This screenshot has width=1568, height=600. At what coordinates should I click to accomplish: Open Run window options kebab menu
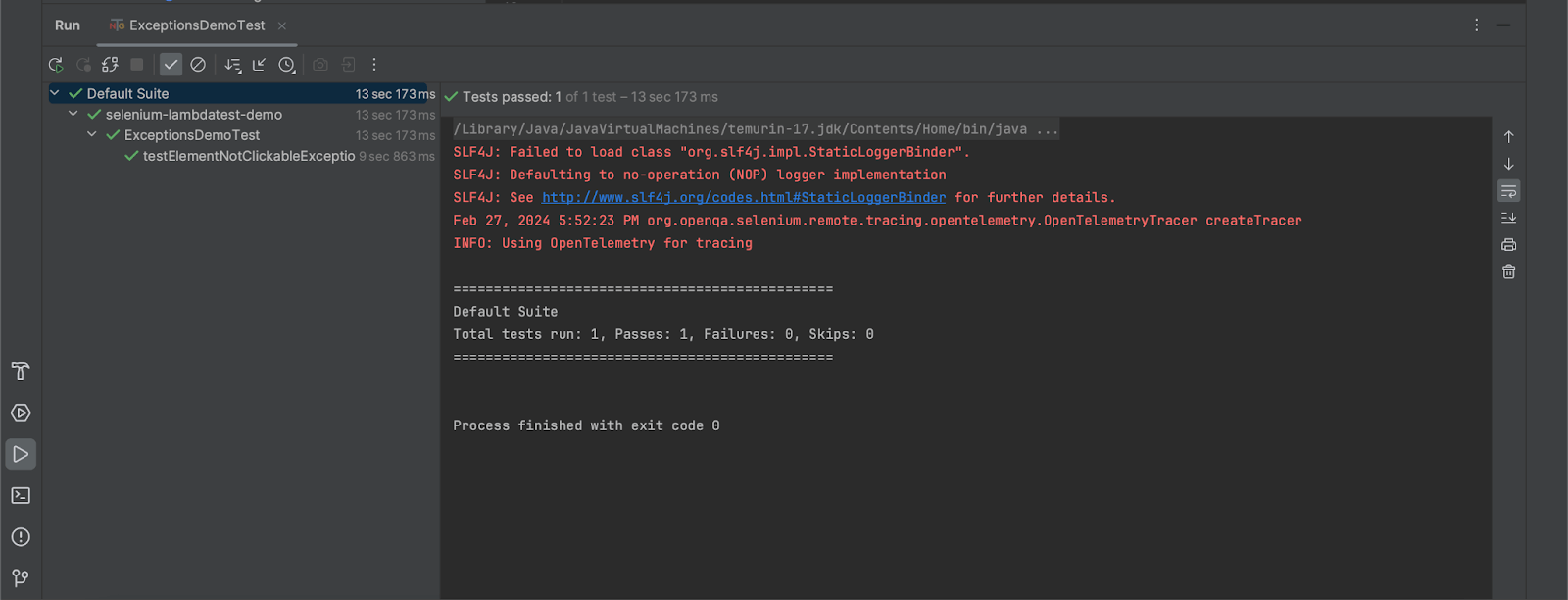(1477, 25)
